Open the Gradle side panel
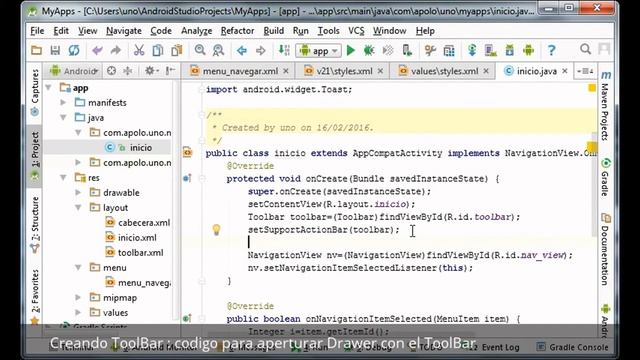The width and height of the screenshot is (640, 360). point(605,178)
